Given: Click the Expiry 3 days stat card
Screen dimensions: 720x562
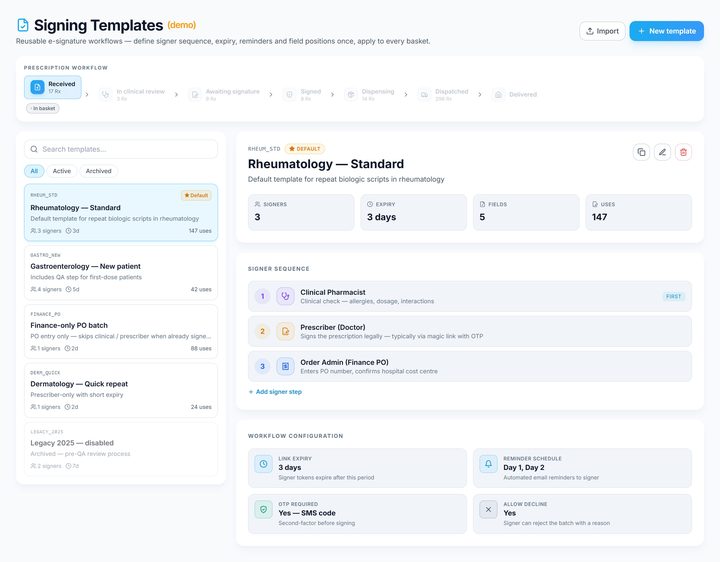Looking at the screenshot, I should pyautogui.click(x=414, y=212).
